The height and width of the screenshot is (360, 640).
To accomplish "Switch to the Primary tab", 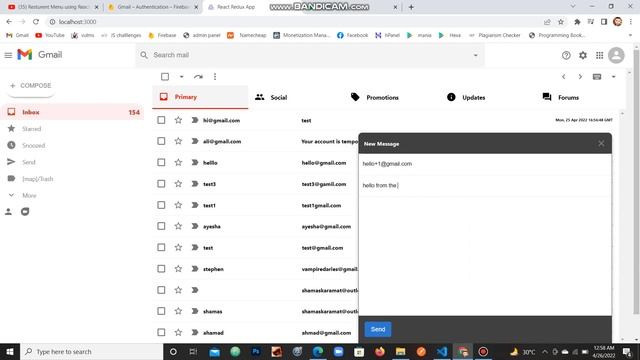I will pyautogui.click(x=200, y=97).
